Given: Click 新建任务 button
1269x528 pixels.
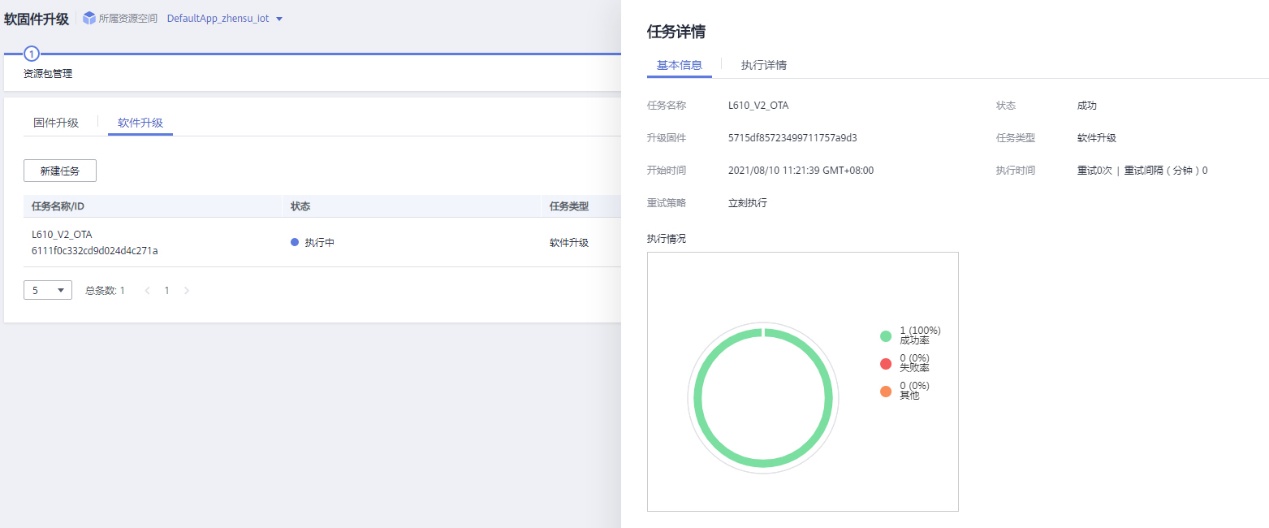Looking at the screenshot, I should 60,171.
